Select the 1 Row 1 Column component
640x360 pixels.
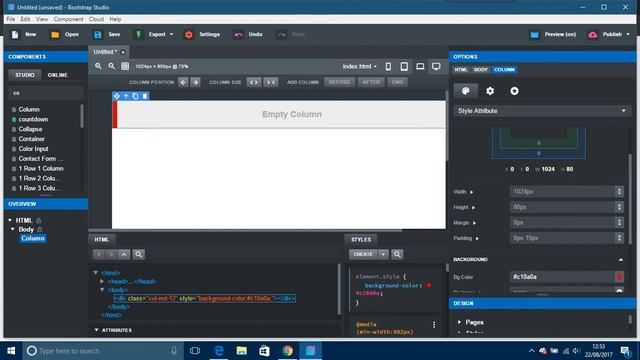[x=41, y=169]
